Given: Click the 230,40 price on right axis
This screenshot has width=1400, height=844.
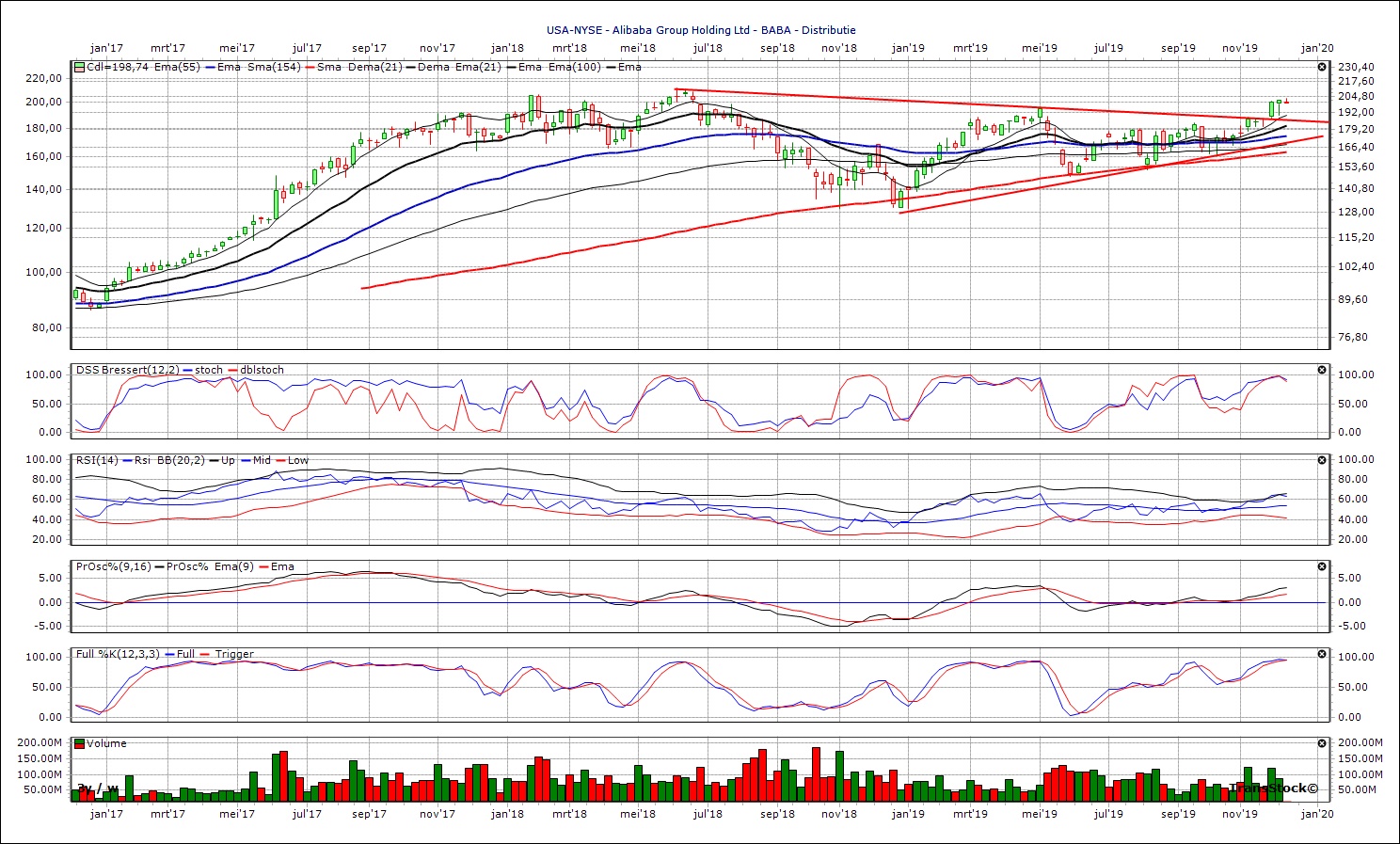Looking at the screenshot, I should (1357, 67).
